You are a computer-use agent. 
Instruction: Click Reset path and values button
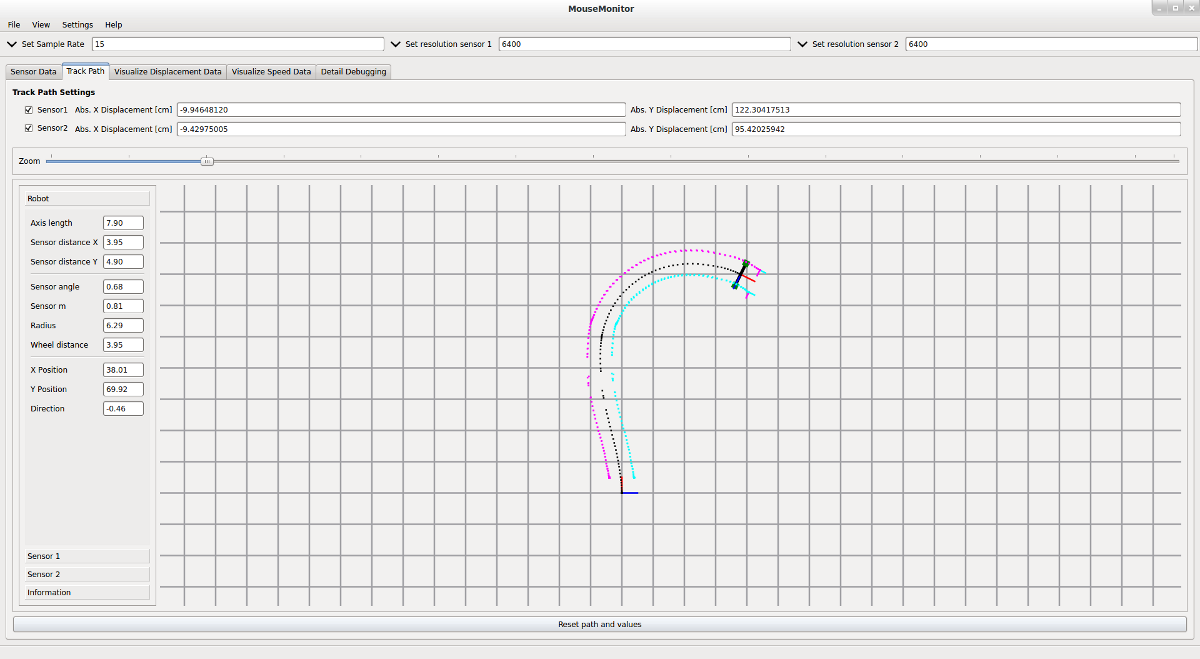coord(599,624)
